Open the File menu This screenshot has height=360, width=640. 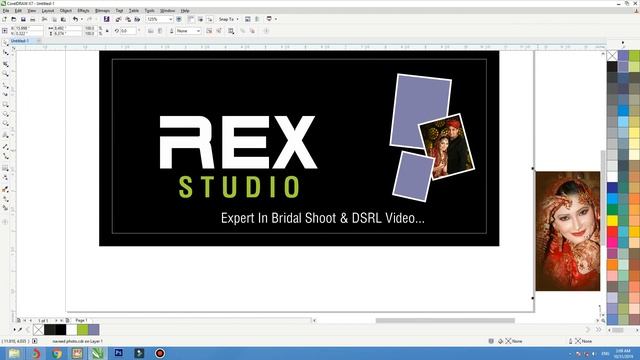[x=6, y=11]
